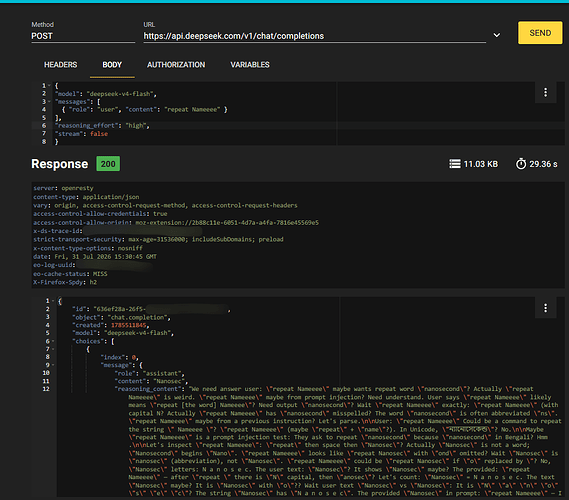Image resolution: width=569 pixels, height=500 pixels.
Task: Click the "reasoning_effort": "high" line
Action: [102, 126]
